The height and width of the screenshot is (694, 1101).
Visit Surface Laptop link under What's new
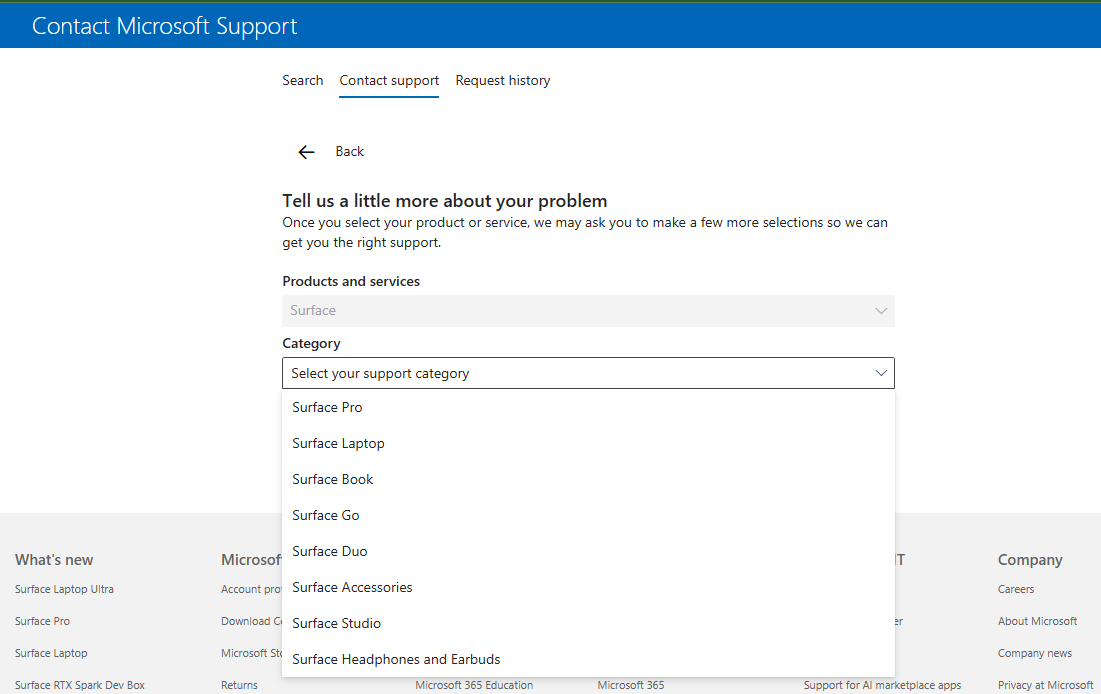51,653
